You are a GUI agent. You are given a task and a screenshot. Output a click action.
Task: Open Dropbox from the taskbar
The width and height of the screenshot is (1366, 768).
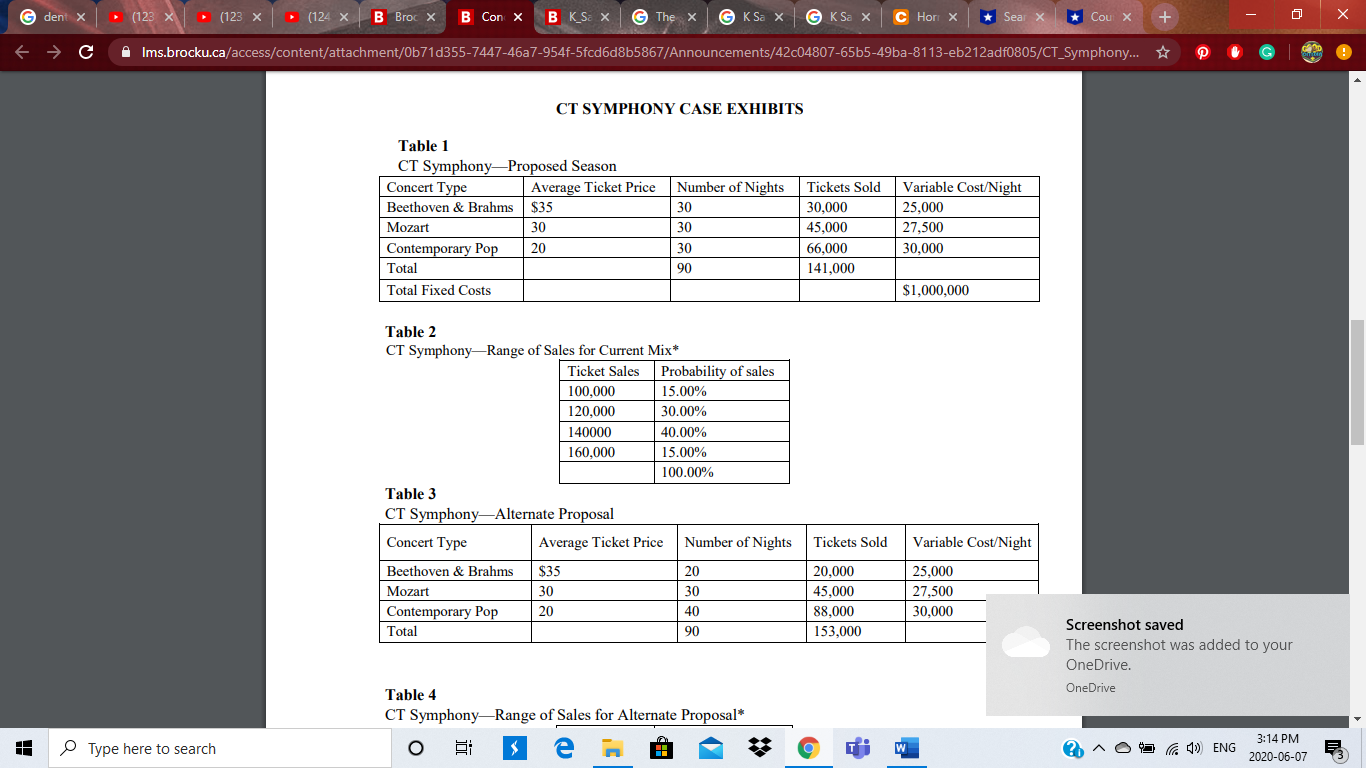click(x=759, y=747)
